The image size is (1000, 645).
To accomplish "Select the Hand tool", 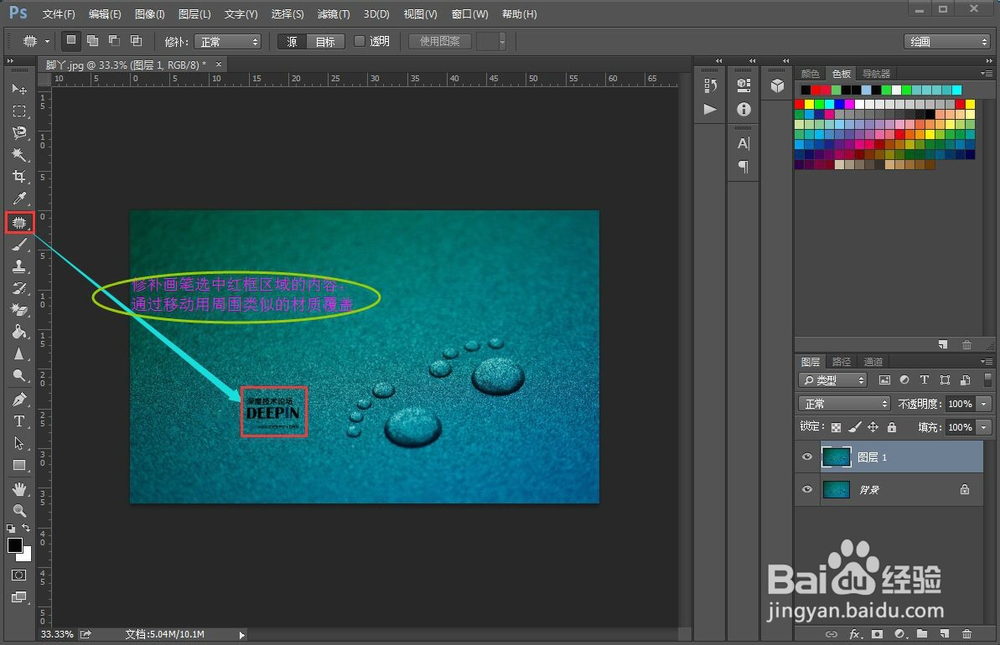I will (x=19, y=489).
